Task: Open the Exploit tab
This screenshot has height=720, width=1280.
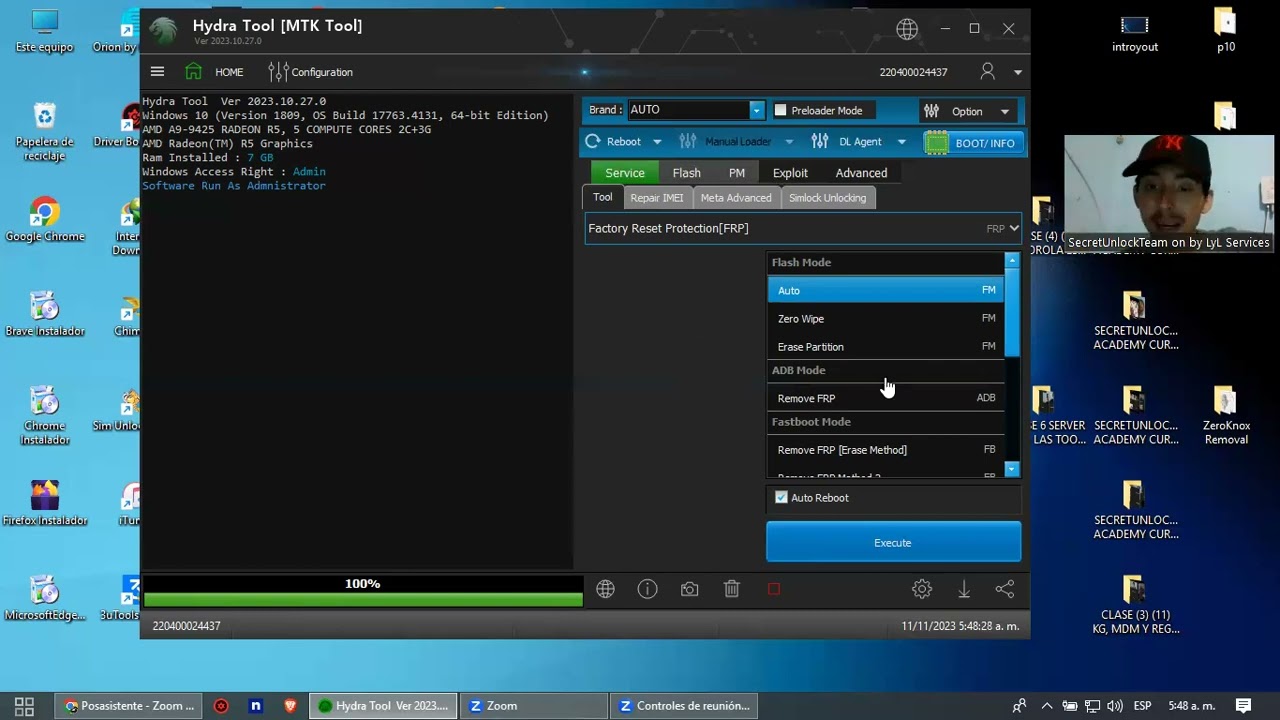Action: (790, 173)
